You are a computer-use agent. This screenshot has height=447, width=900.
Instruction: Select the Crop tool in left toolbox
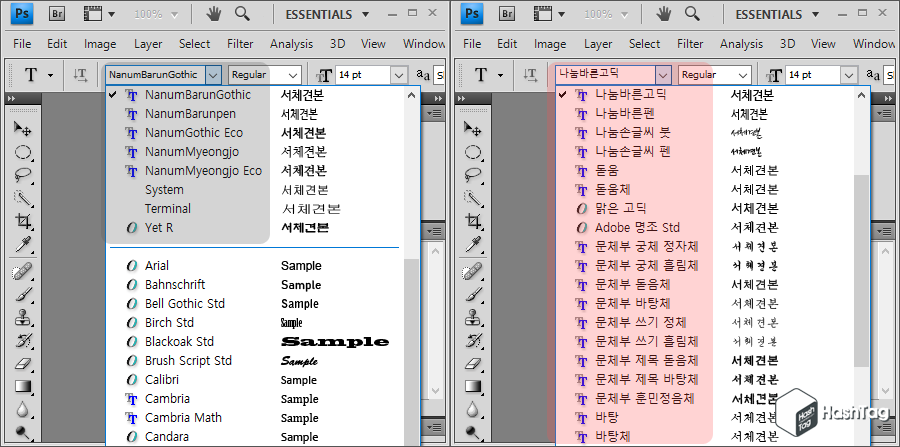click(x=22, y=221)
